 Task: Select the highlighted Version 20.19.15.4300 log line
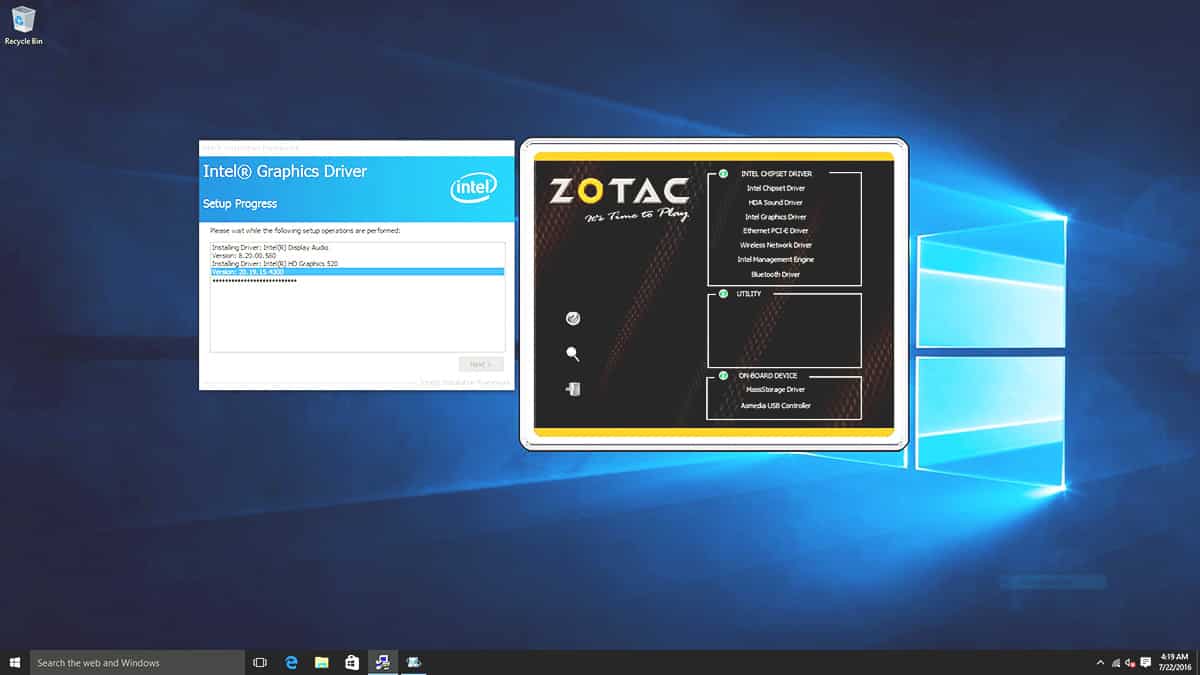point(357,272)
